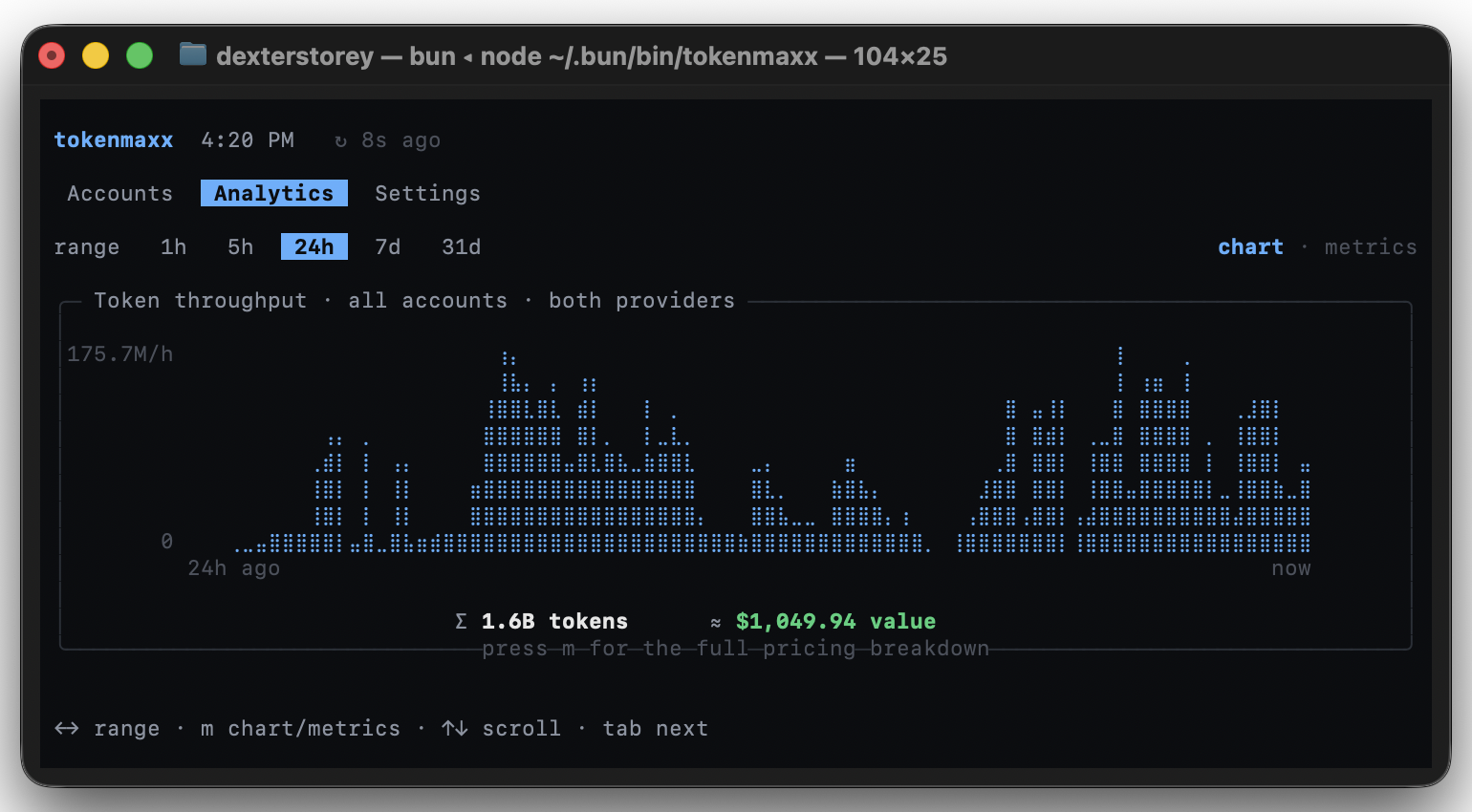Click the pricing breakdown hint text

click(x=735, y=648)
